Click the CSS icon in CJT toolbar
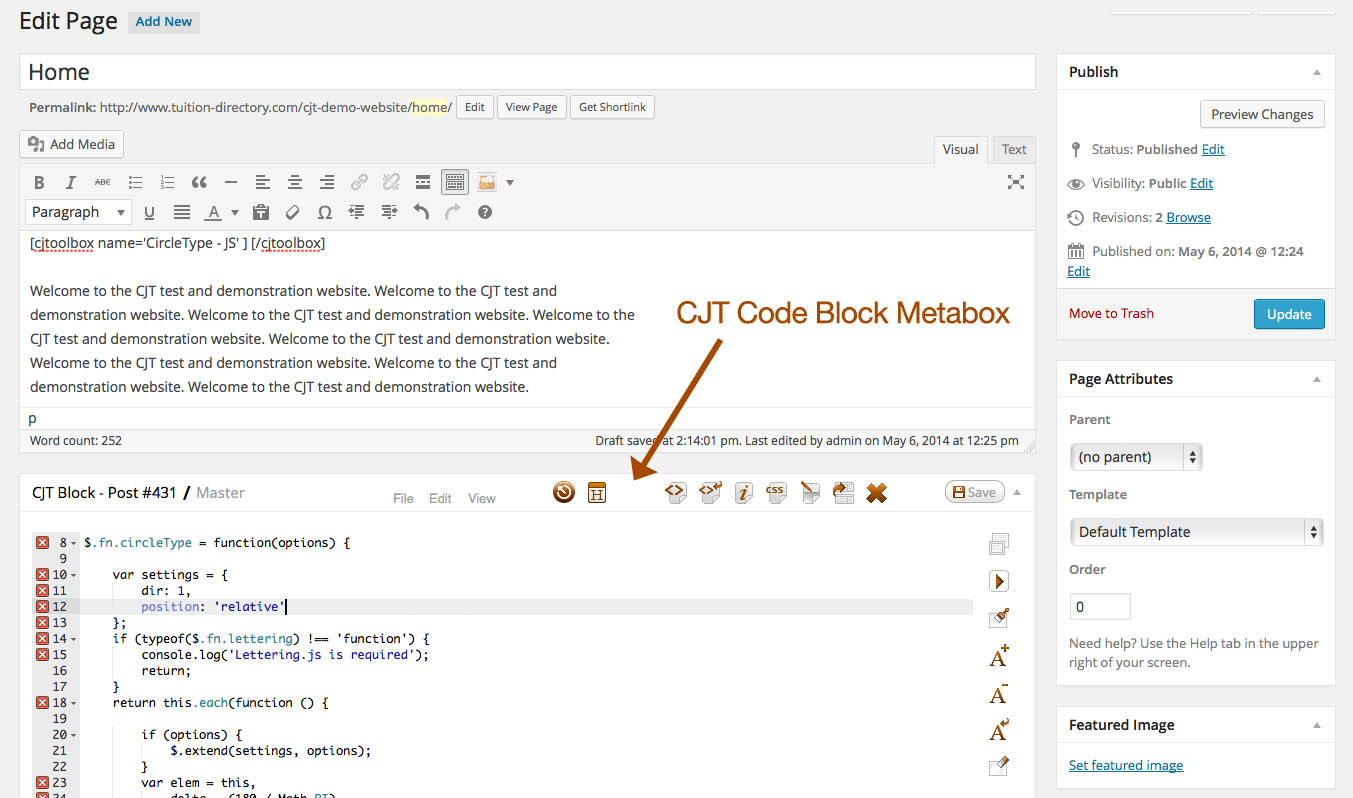Image resolution: width=1353 pixels, height=798 pixels. (776, 492)
